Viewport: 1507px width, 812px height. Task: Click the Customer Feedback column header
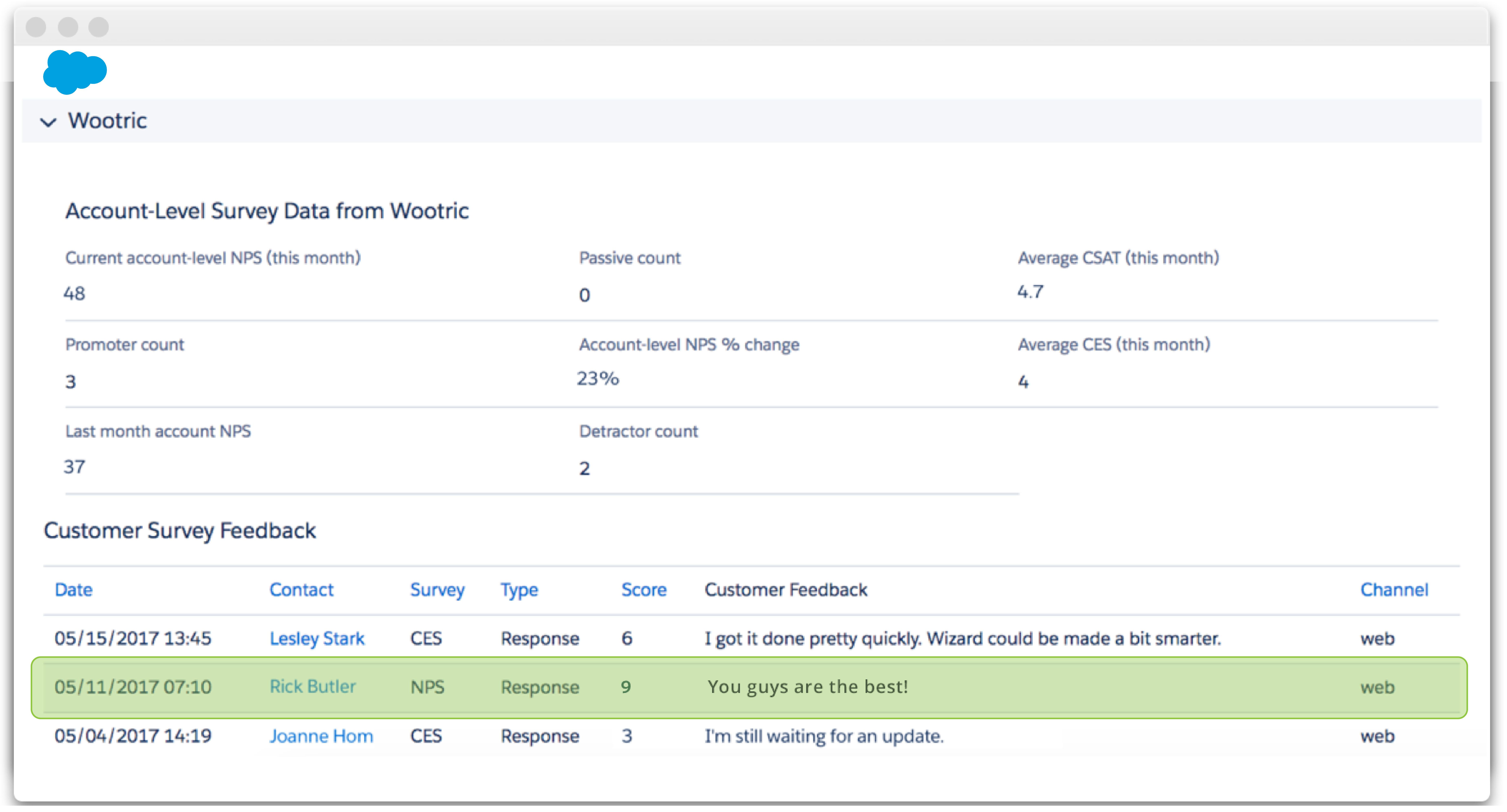[x=786, y=590]
